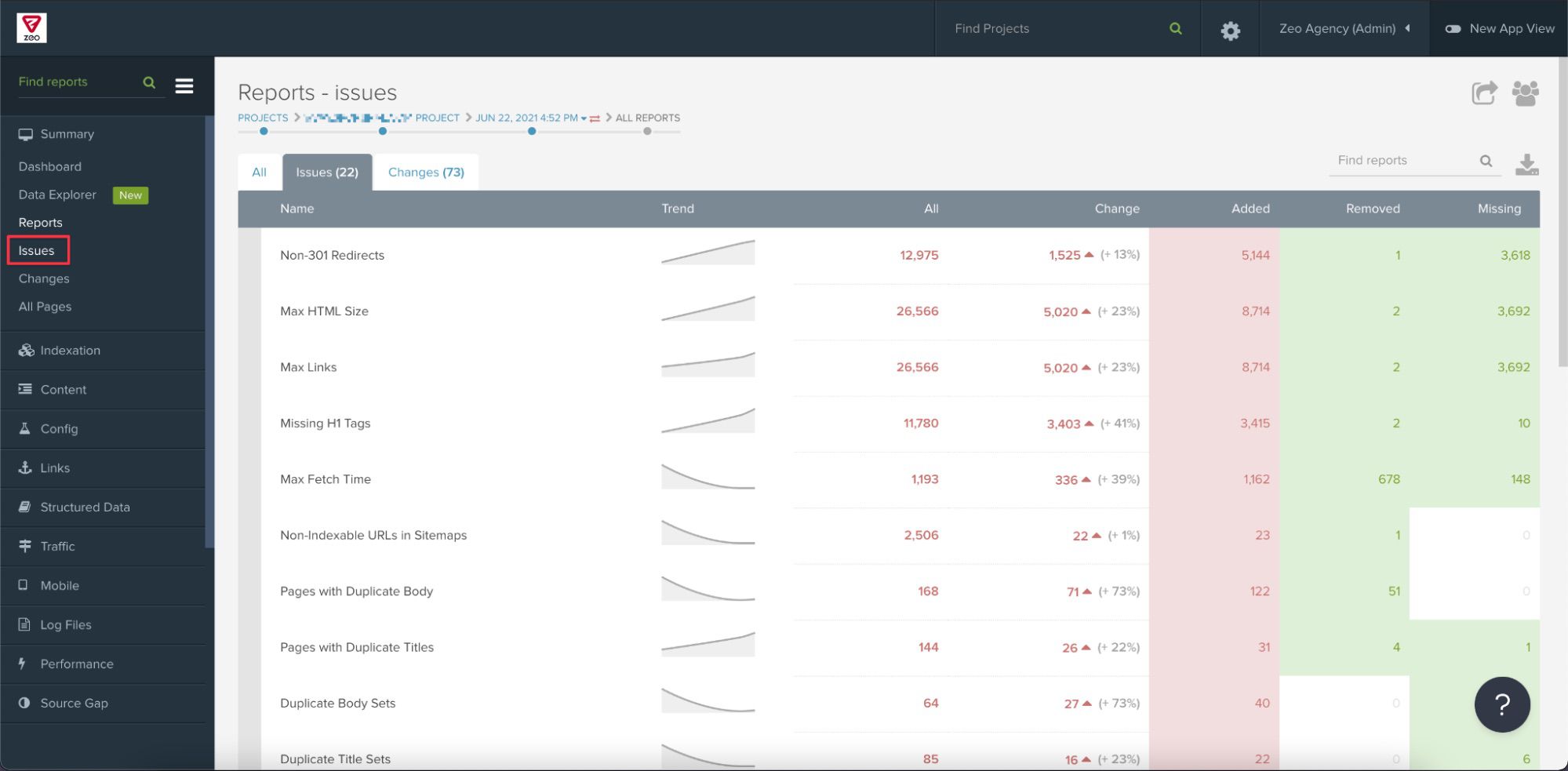Select Changes in the sidebar
Image resolution: width=1568 pixels, height=771 pixels.
(44, 278)
